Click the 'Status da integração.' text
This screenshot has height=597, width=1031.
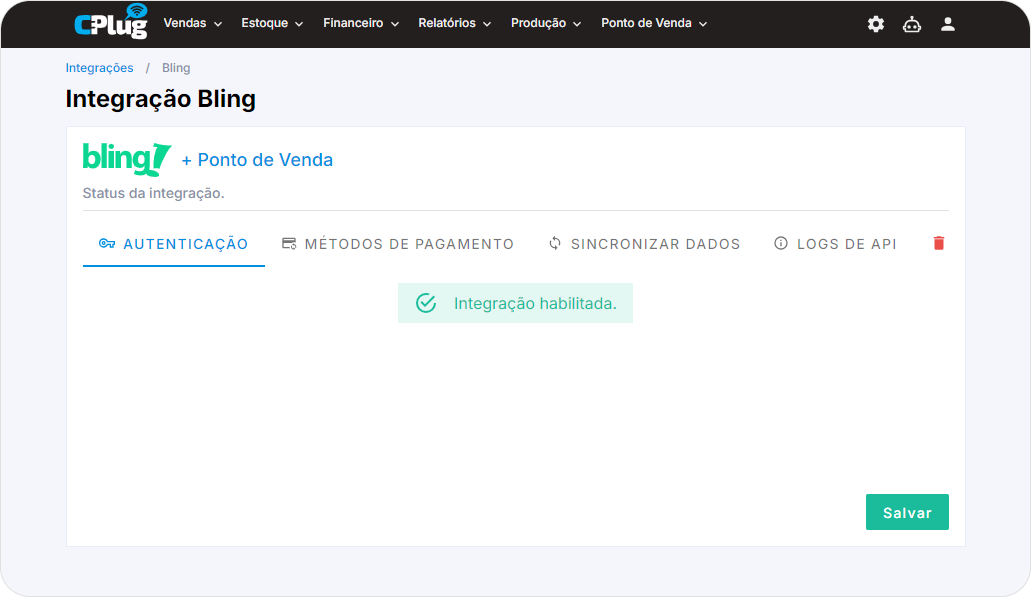pos(153,193)
